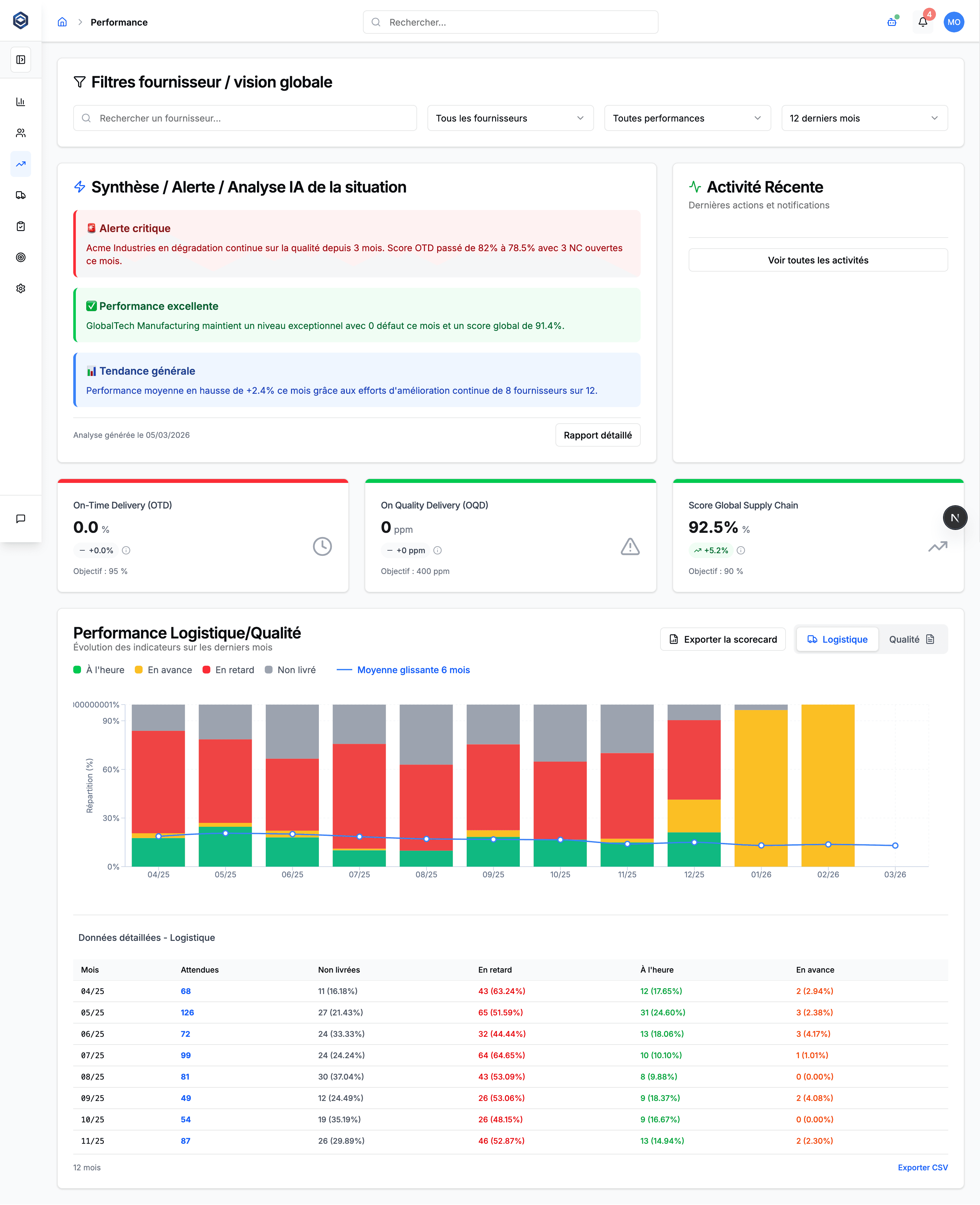
Task: Select the Logistique tab
Action: tap(837, 639)
